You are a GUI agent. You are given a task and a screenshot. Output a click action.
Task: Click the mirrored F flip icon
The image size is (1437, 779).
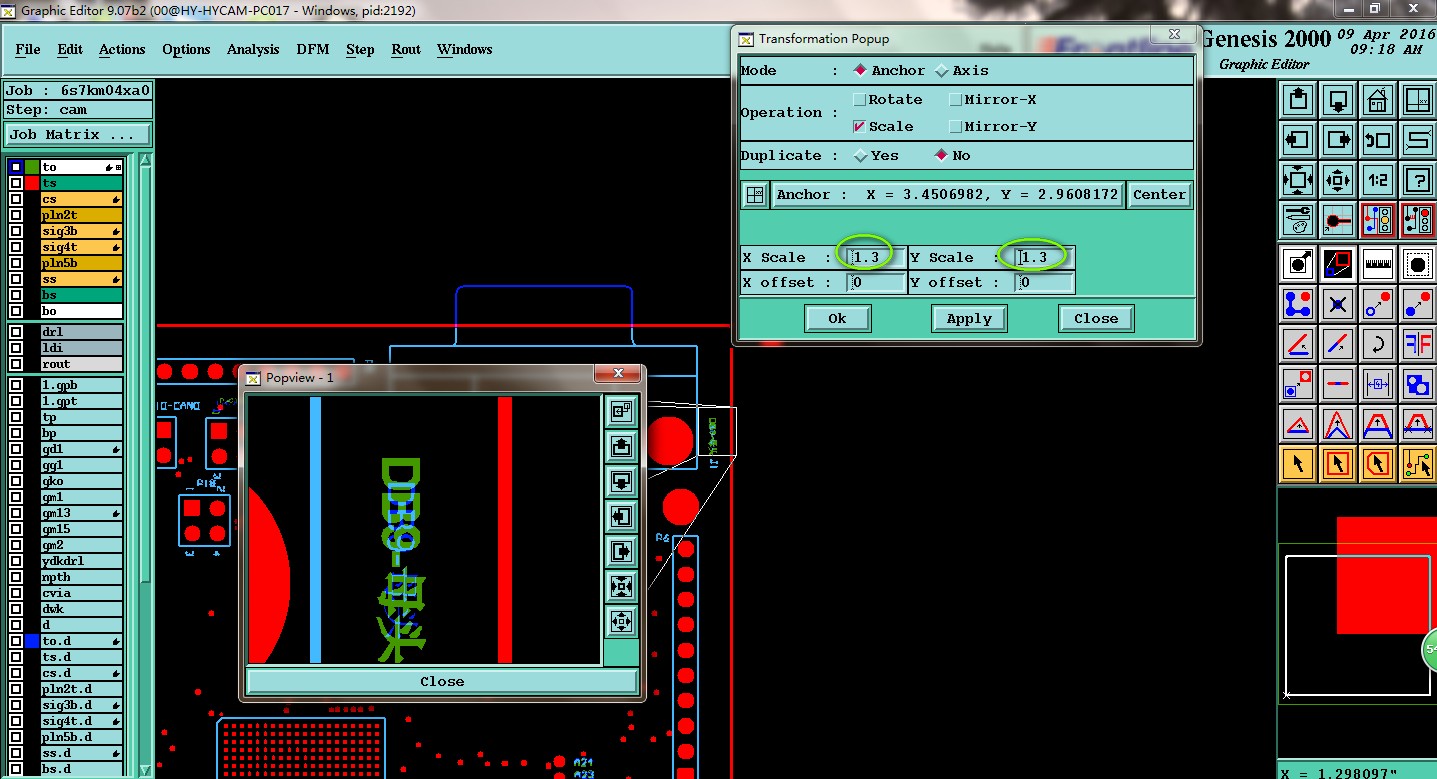point(1417,344)
